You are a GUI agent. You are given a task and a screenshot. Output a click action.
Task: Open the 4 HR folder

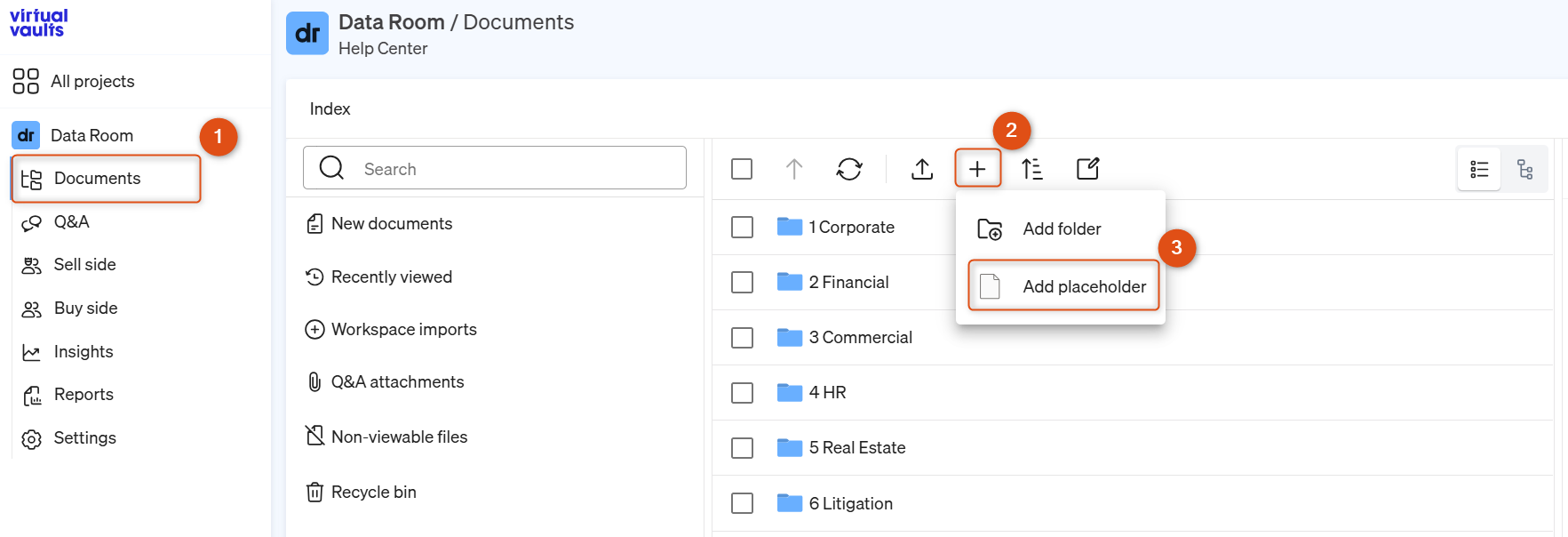click(827, 393)
